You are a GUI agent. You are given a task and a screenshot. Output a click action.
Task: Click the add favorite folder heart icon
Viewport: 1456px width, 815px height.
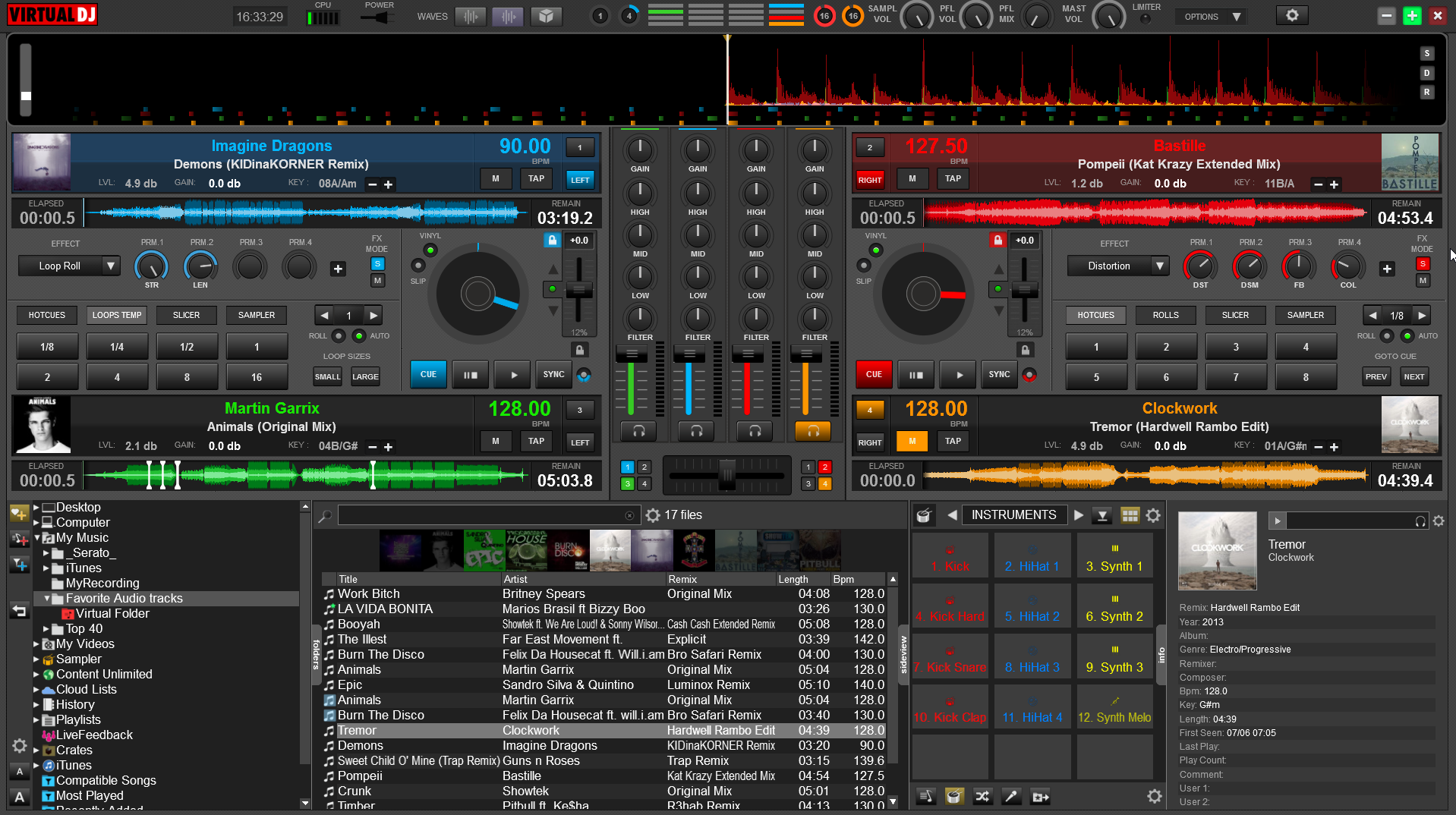pos(19,514)
